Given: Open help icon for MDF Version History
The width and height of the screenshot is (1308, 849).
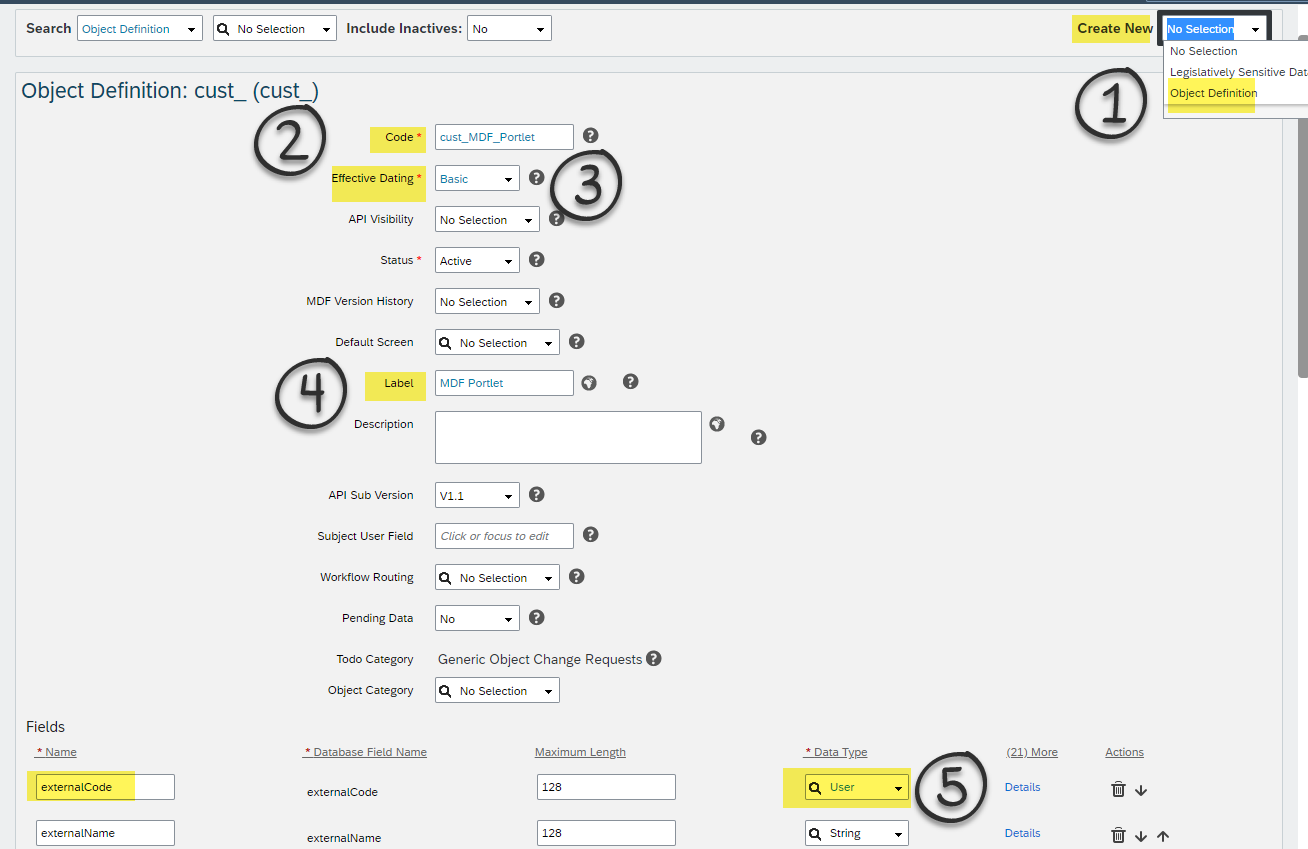Looking at the screenshot, I should [x=557, y=300].
